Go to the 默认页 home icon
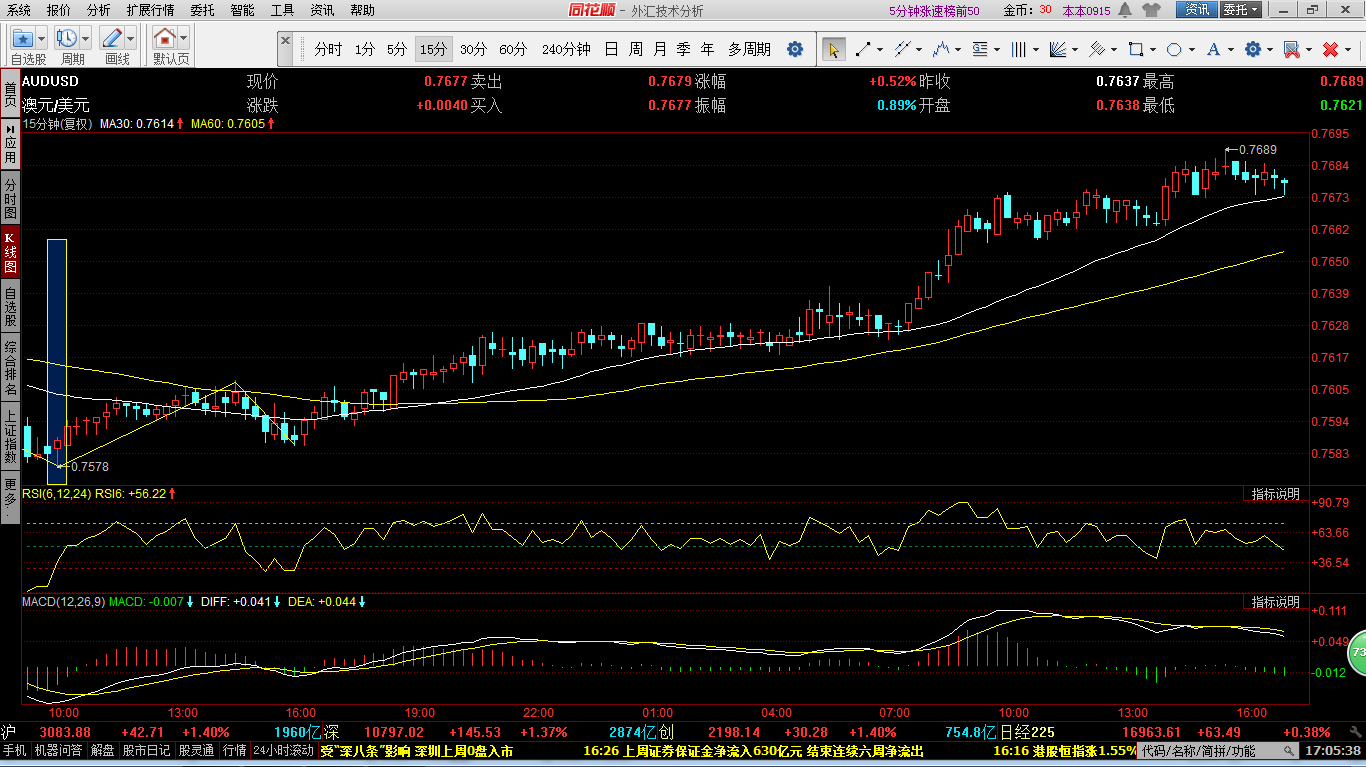 165,39
